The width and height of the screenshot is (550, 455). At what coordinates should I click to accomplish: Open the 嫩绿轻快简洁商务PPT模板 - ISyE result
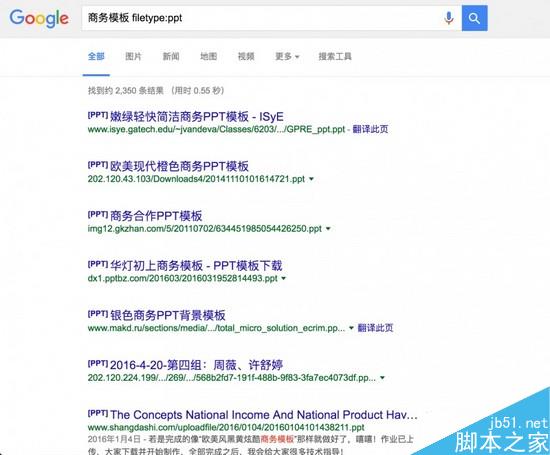pyautogui.click(x=196, y=116)
